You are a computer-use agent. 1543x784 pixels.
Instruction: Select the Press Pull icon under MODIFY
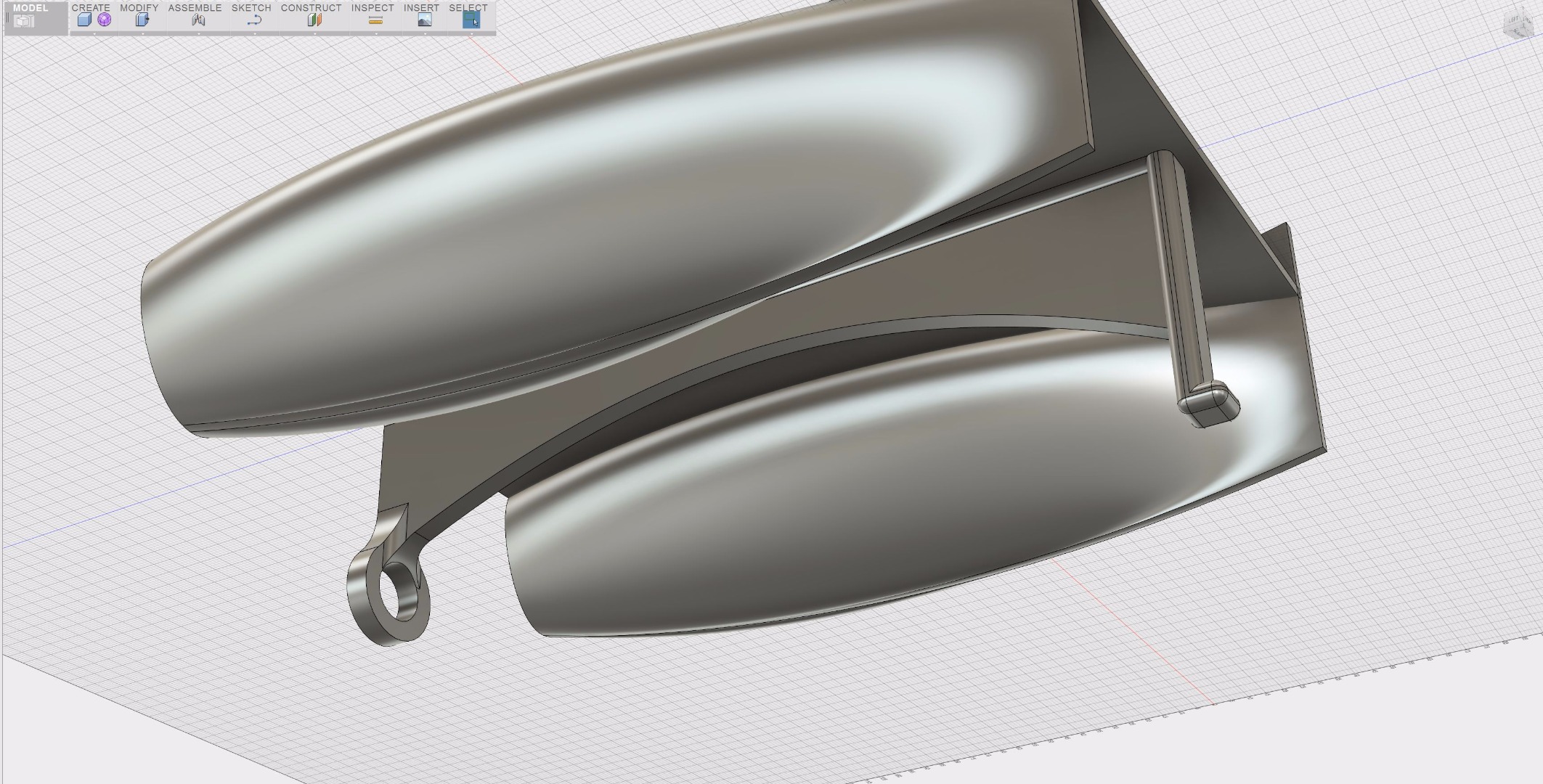coord(142,20)
